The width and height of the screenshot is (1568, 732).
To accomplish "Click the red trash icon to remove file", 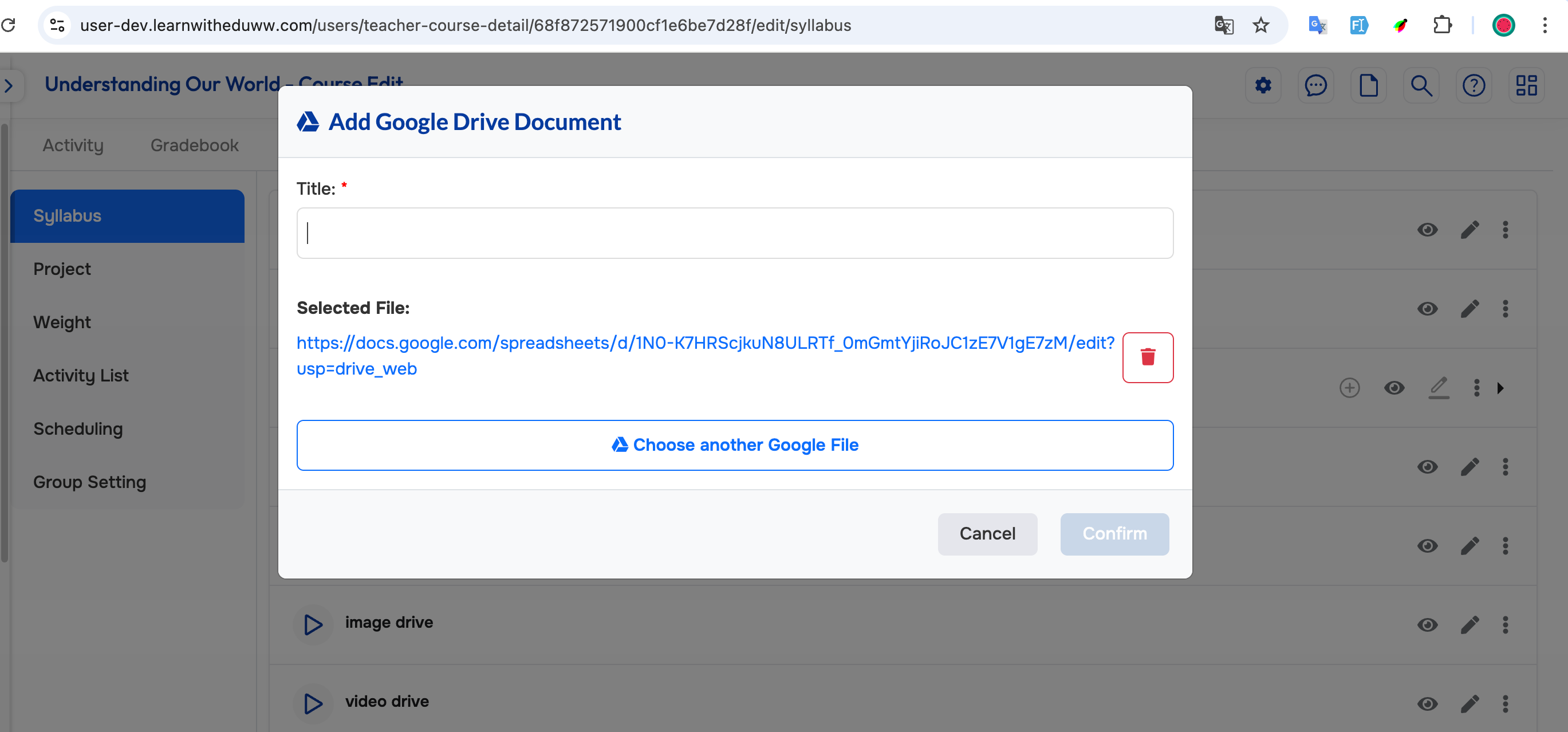I will 1148,357.
